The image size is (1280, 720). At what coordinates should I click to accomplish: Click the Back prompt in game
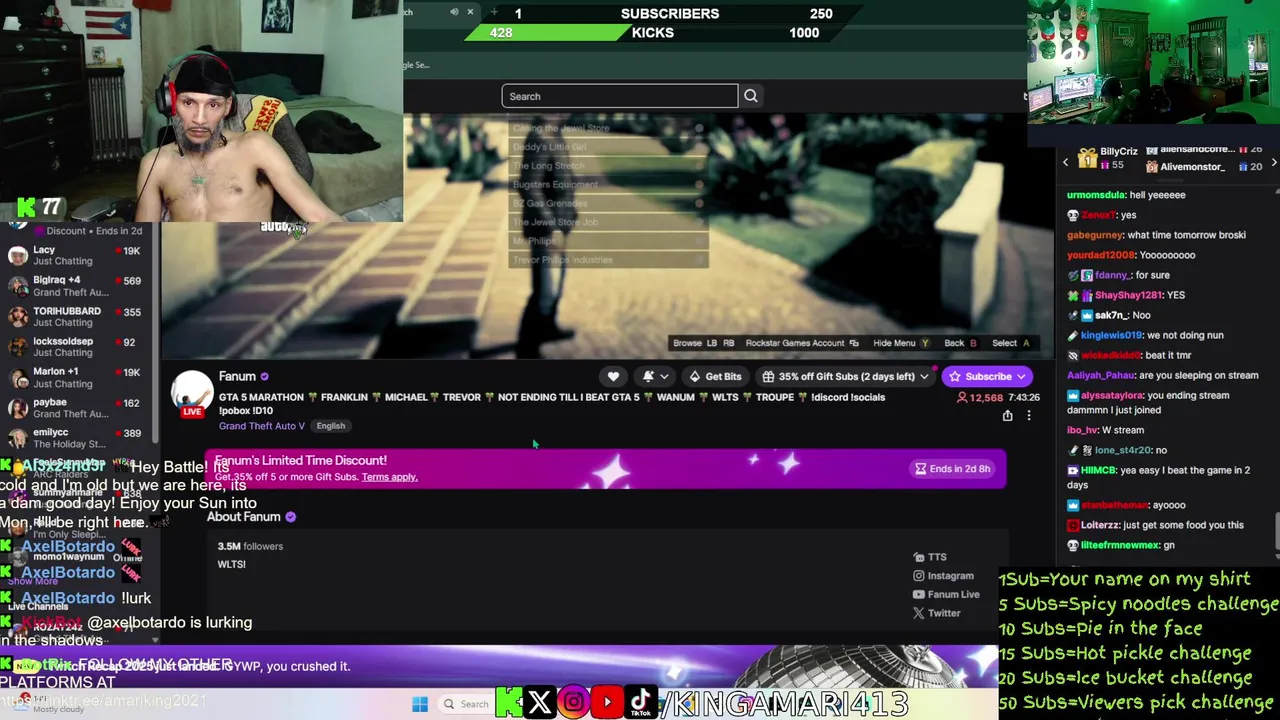[960, 343]
